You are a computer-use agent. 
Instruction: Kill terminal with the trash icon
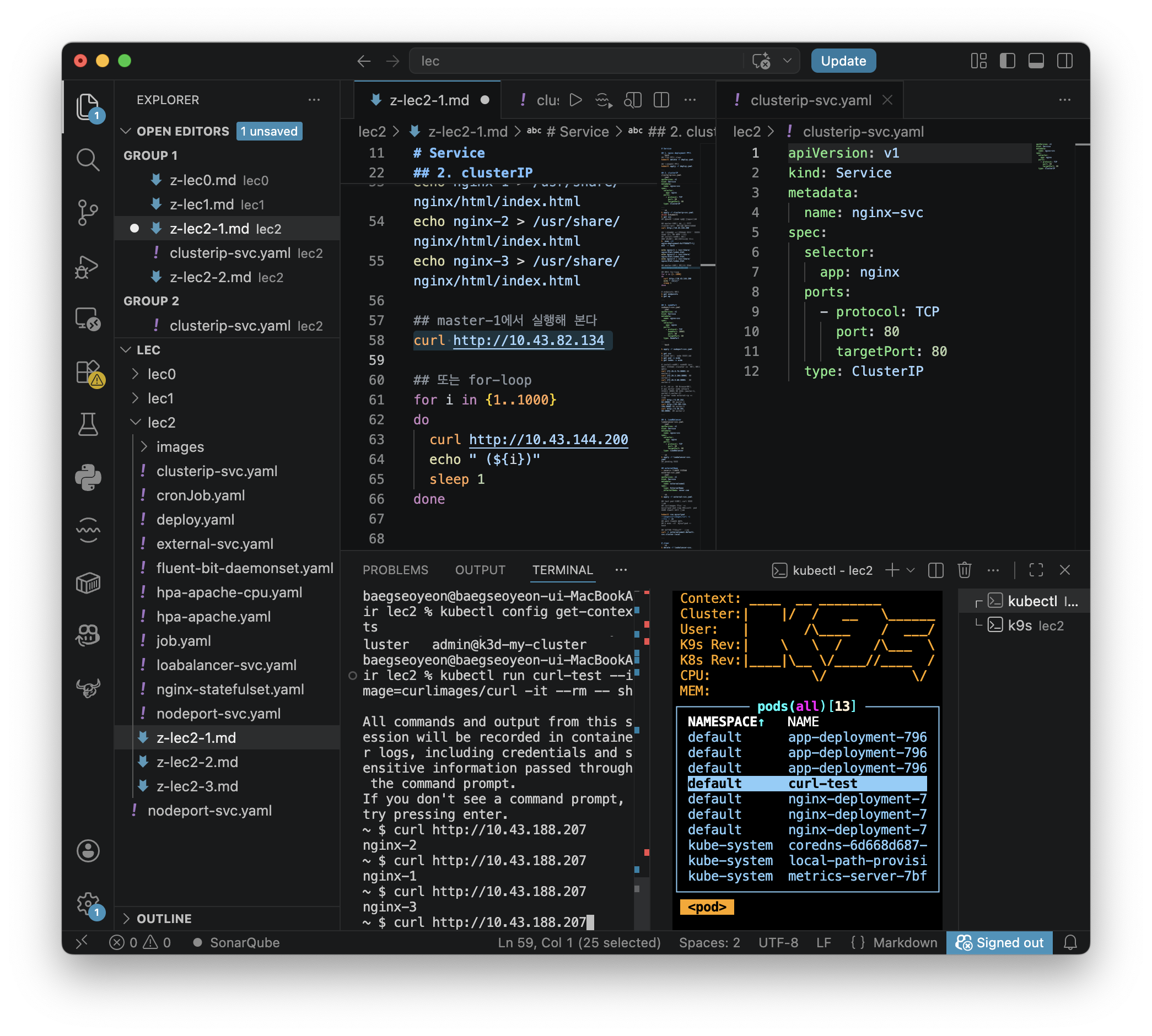coord(964,570)
